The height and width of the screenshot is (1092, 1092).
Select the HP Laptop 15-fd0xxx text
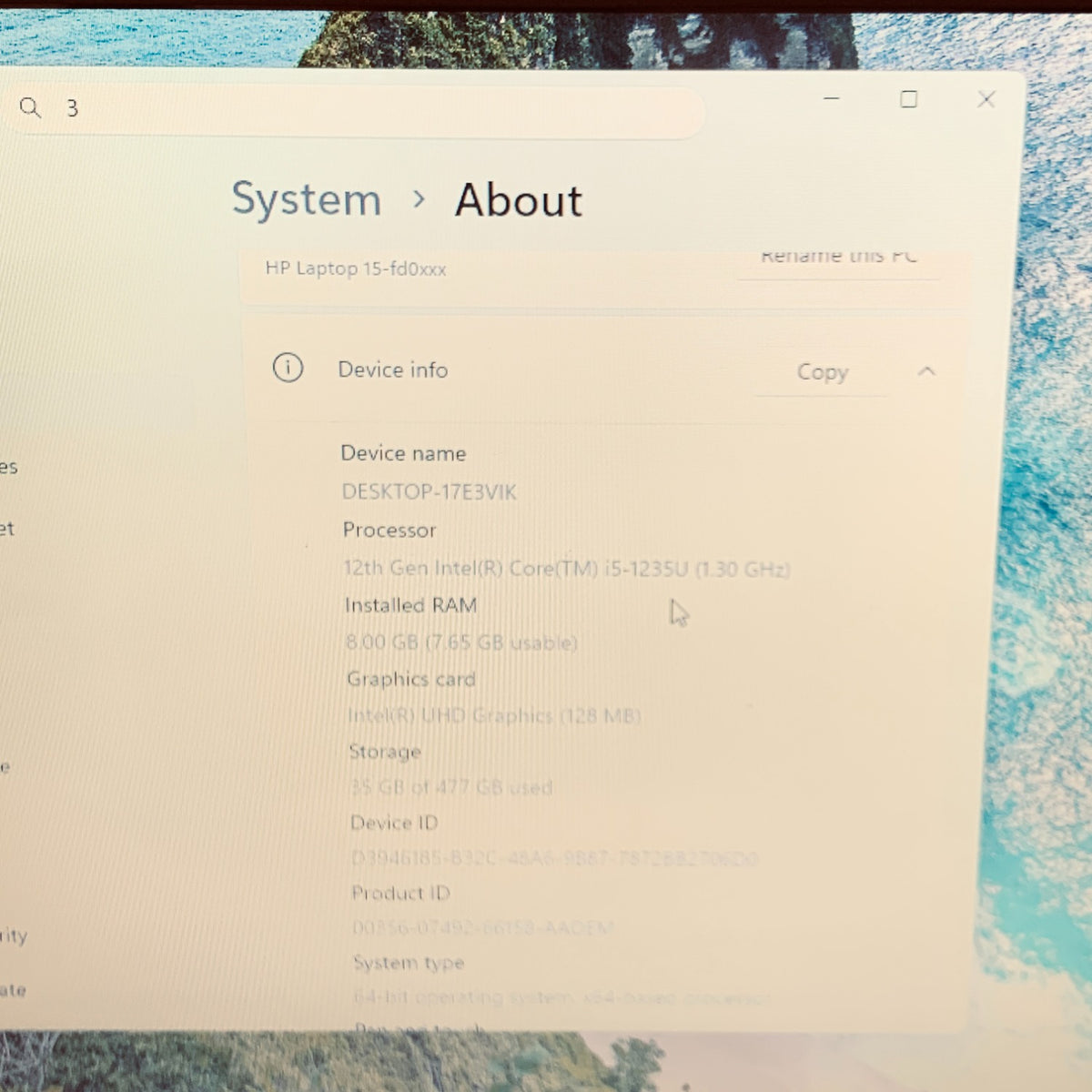coord(356,268)
